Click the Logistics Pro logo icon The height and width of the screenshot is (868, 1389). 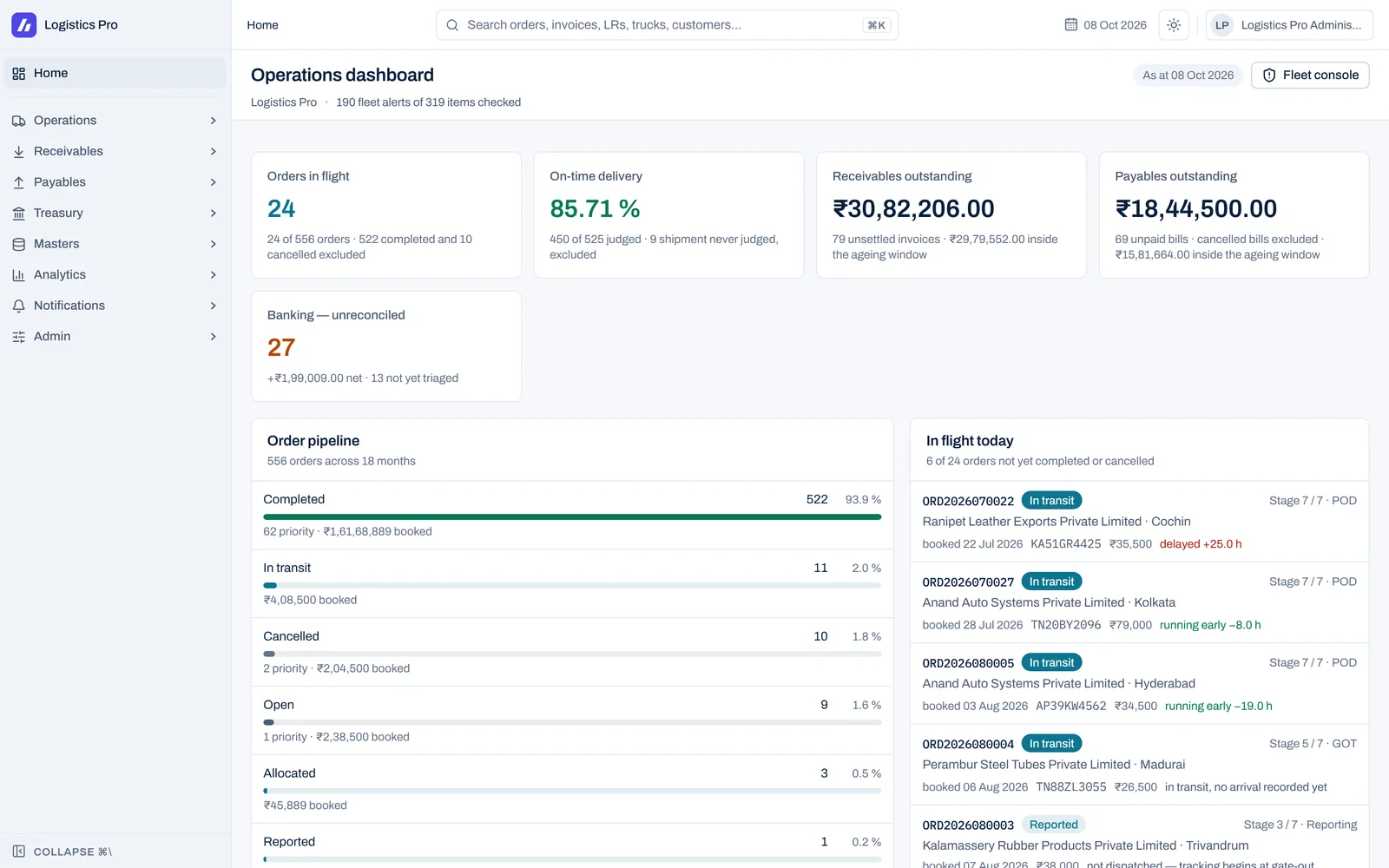coord(23,24)
